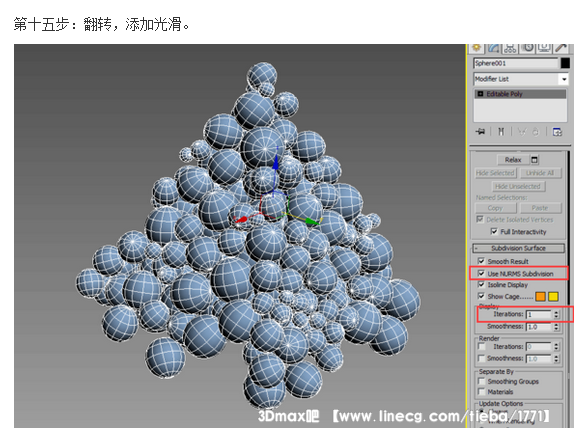Click the Pin Stack icon
The image size is (579, 433).
(x=480, y=131)
